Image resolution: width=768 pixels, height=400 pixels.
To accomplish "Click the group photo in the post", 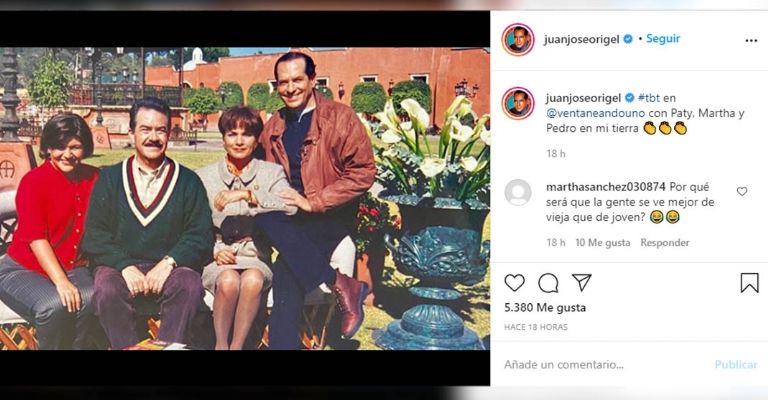I will (245, 199).
